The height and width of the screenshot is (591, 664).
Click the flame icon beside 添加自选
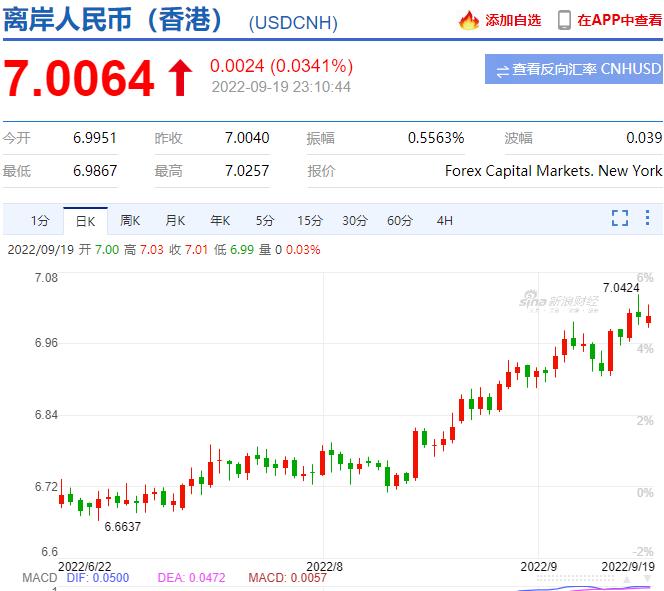click(468, 20)
